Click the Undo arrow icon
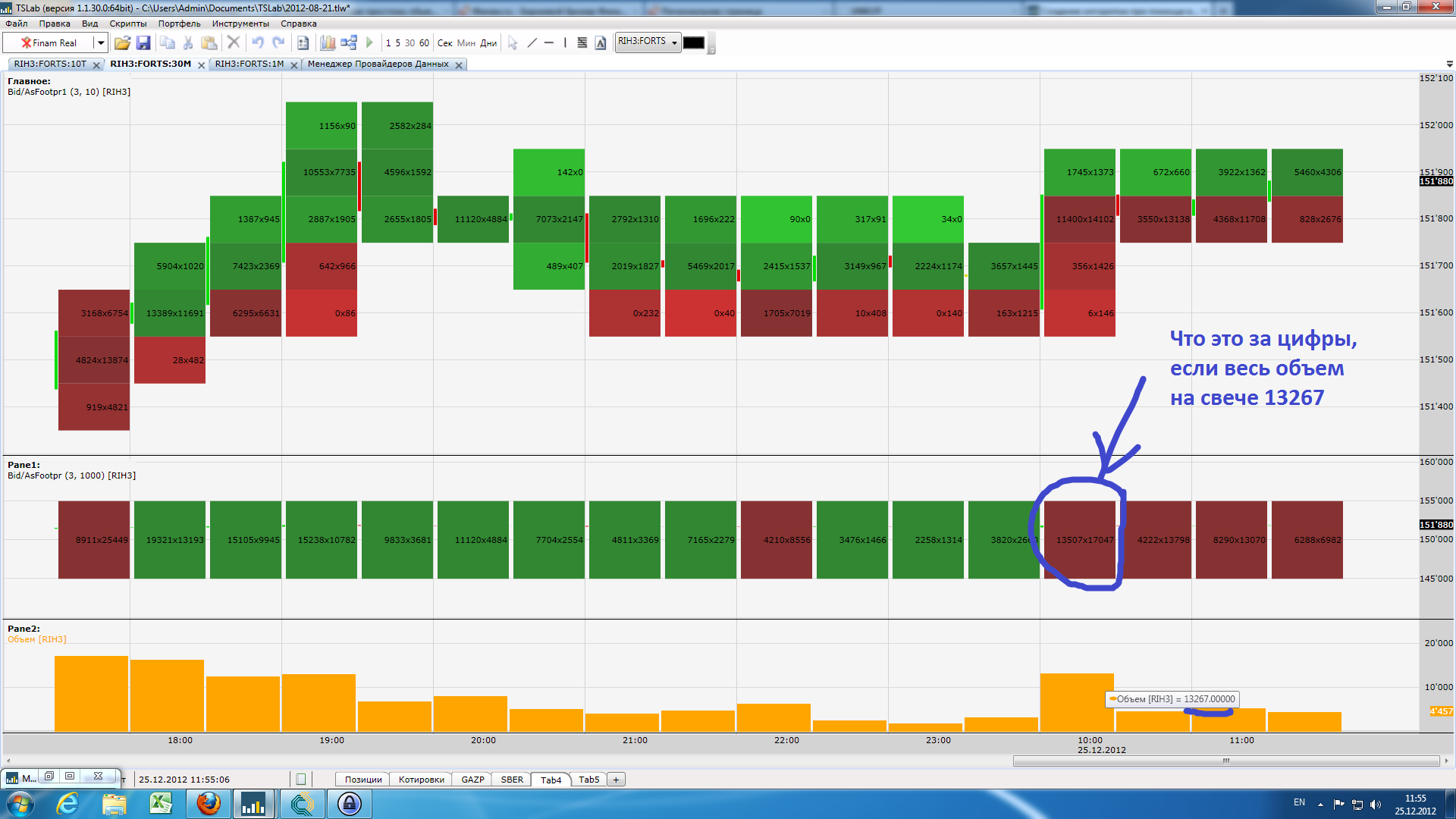The image size is (1456, 819). (x=258, y=43)
